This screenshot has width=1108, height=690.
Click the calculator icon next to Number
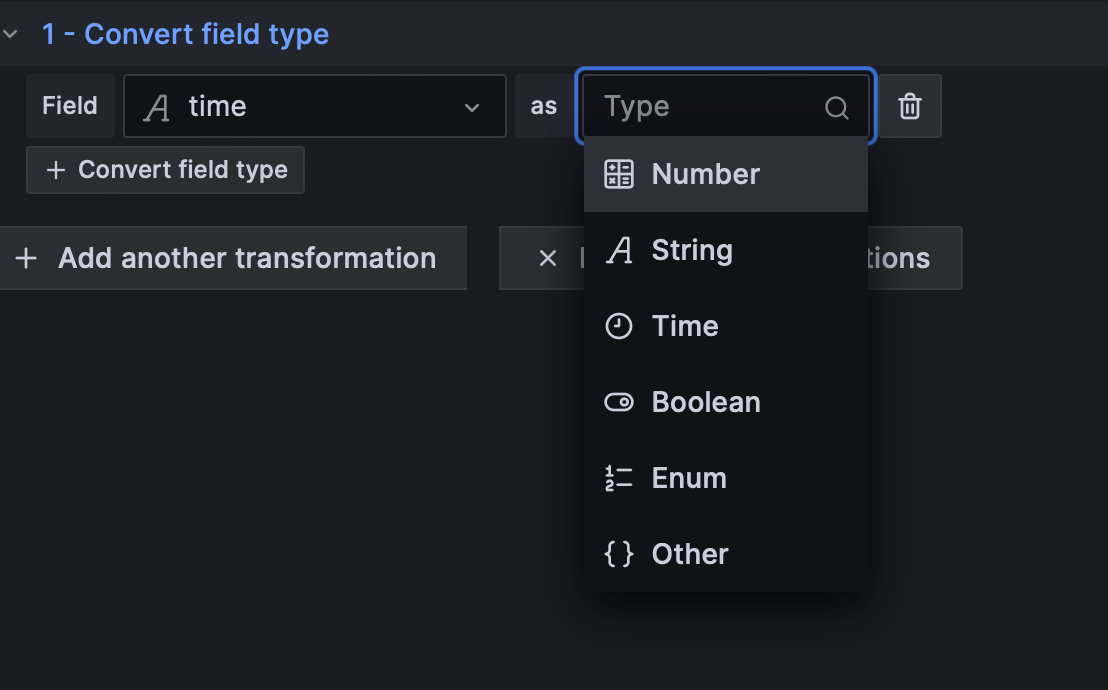(x=619, y=174)
